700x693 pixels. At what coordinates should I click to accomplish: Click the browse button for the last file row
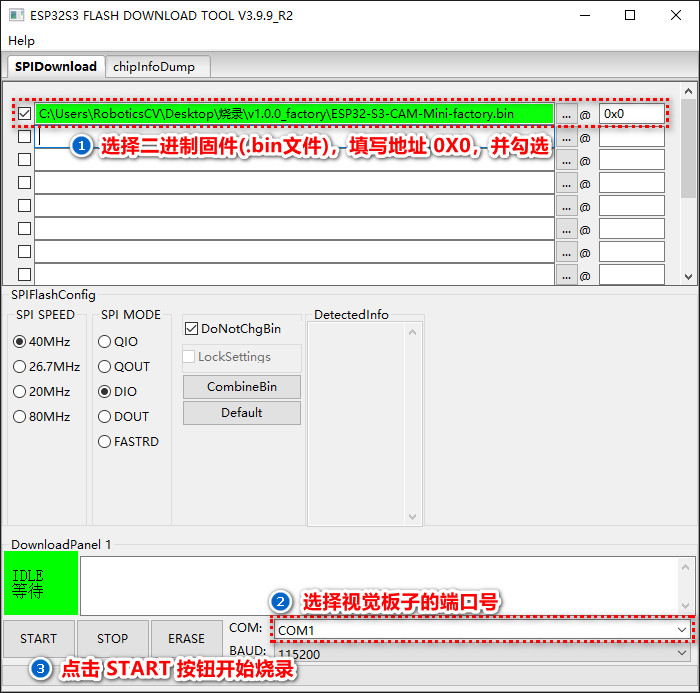(x=566, y=276)
